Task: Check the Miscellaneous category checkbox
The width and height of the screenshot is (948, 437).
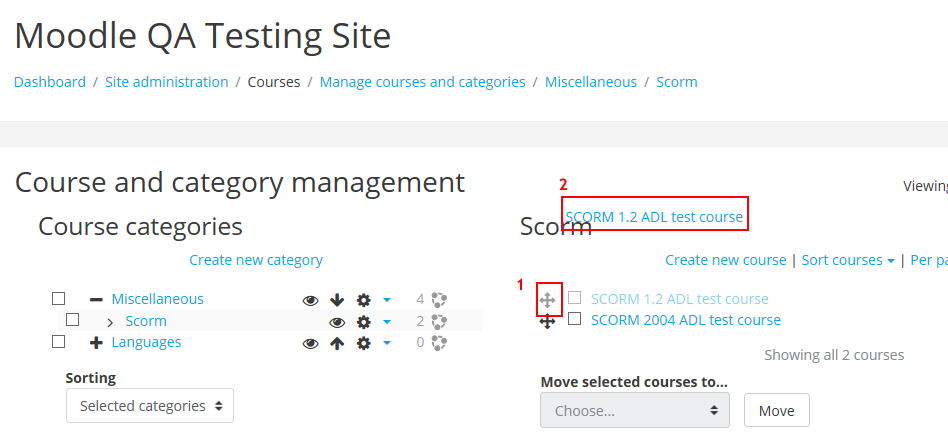Action: tap(58, 299)
